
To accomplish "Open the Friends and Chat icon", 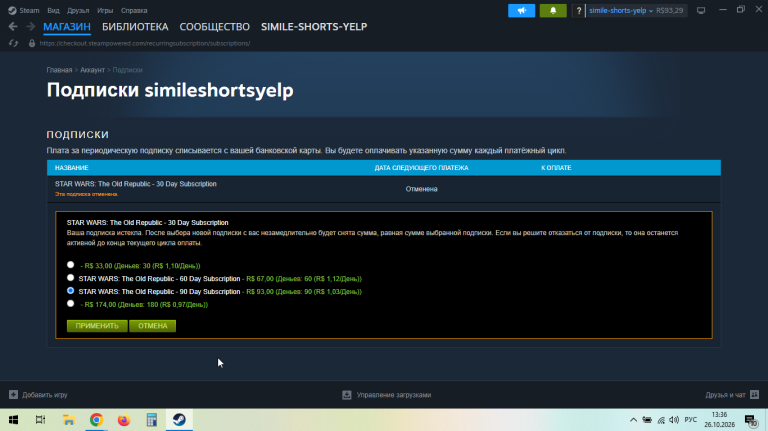I will 754,395.
